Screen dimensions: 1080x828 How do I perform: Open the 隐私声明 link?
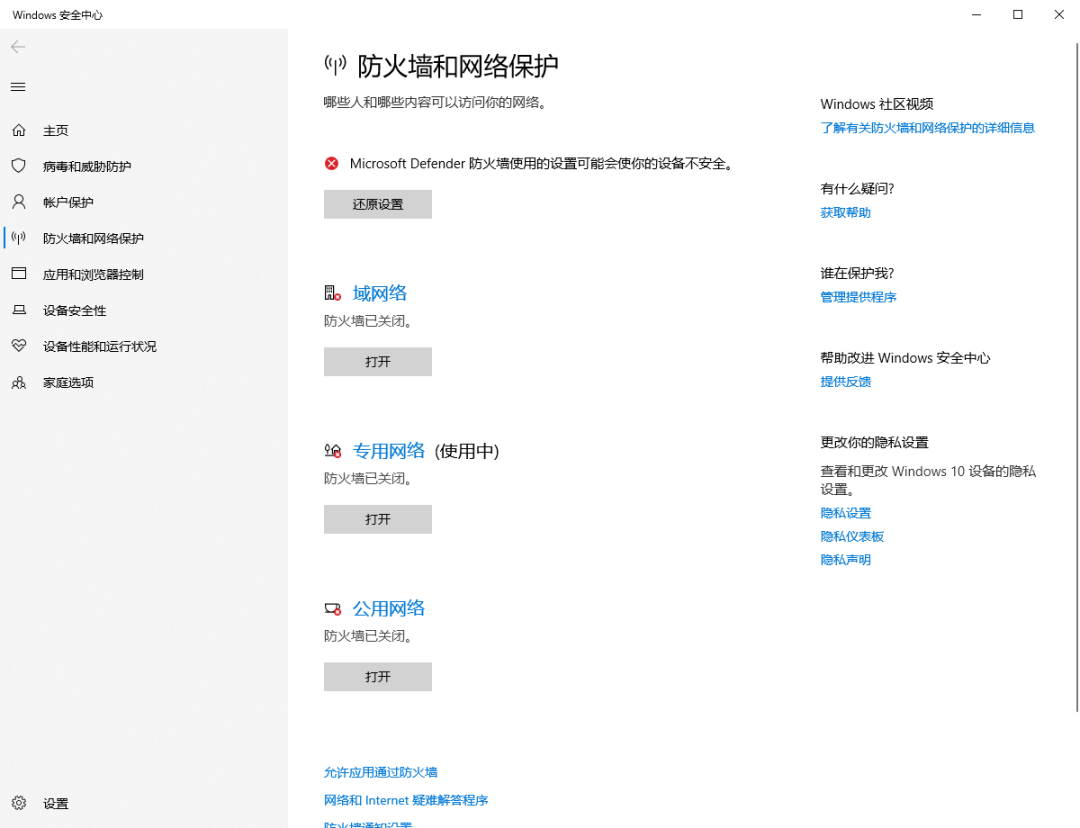tap(845, 559)
